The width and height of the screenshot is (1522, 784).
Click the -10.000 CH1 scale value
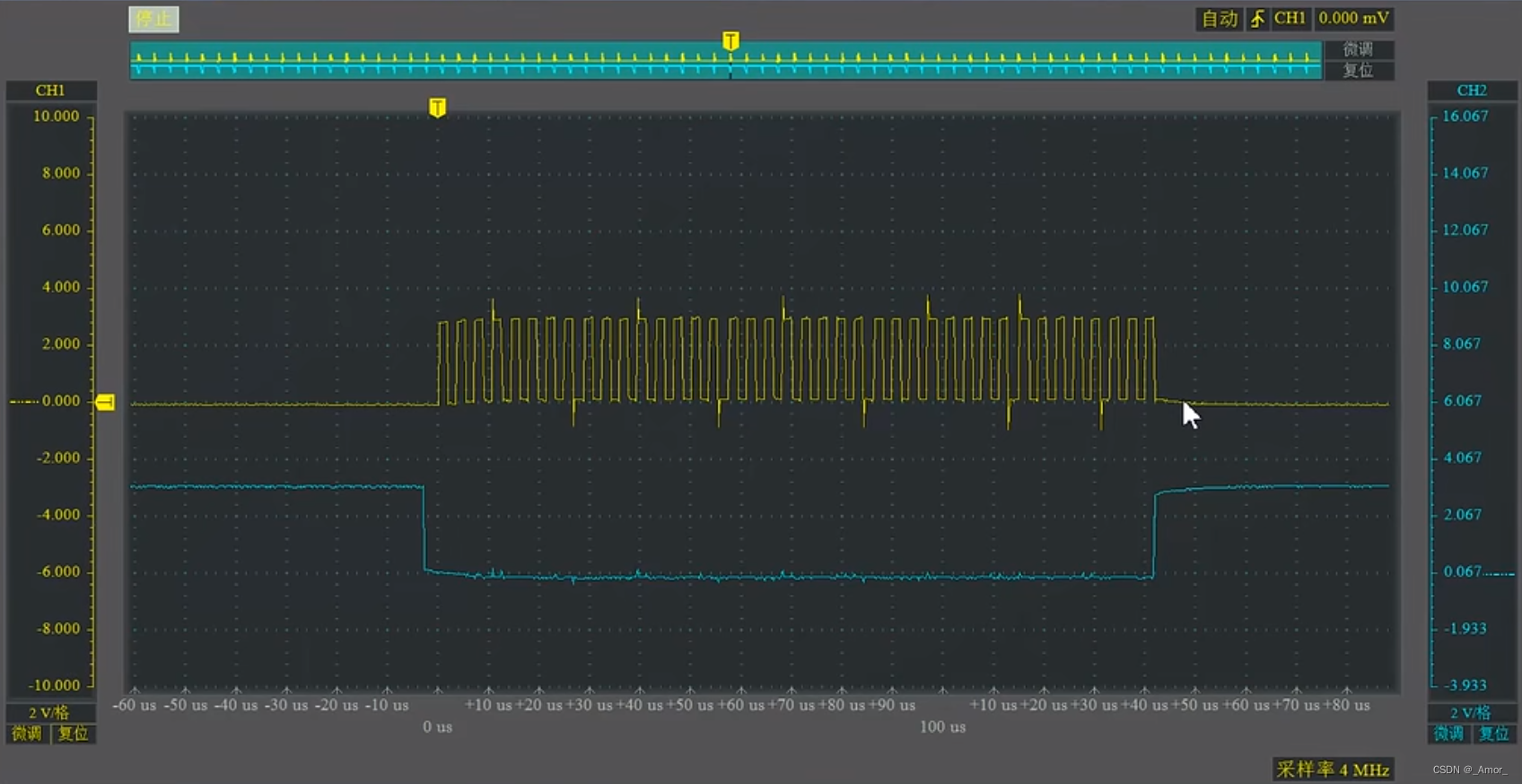coord(54,685)
